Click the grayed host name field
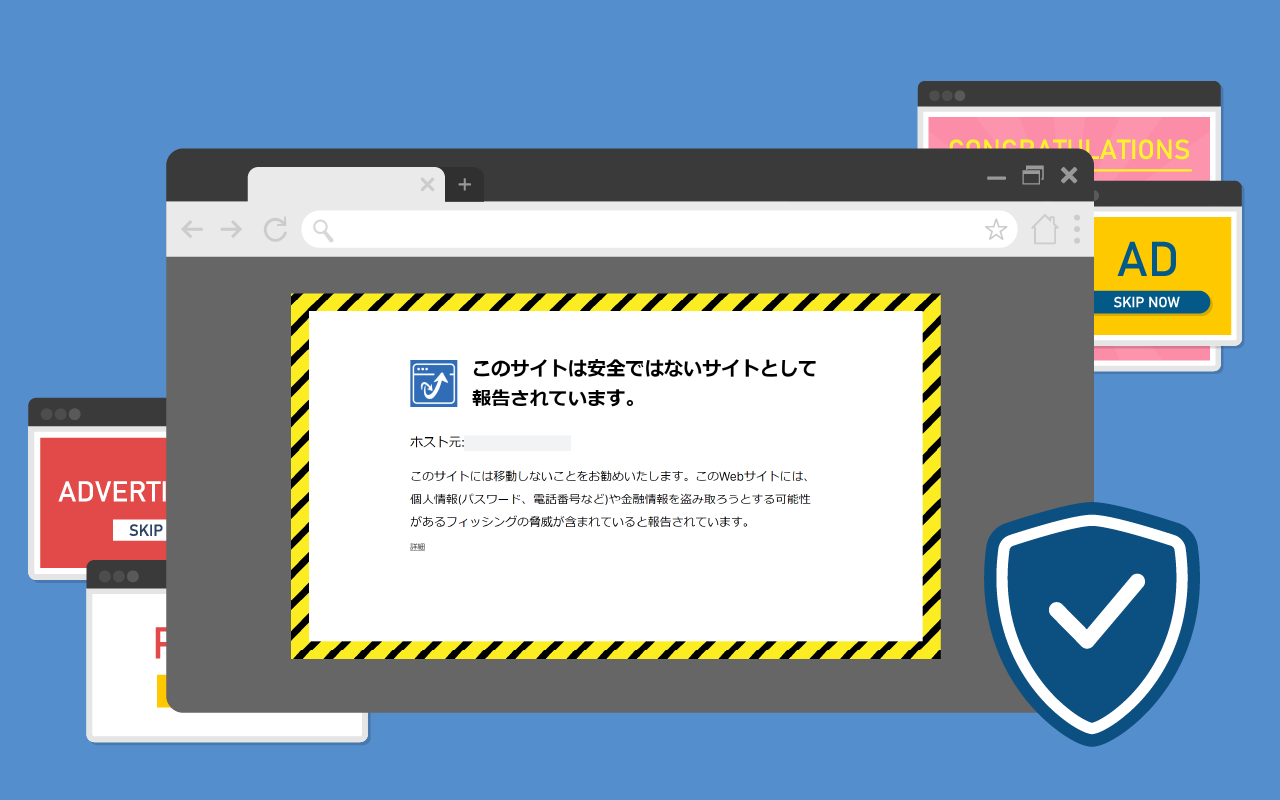This screenshot has height=800, width=1280. (x=518, y=443)
